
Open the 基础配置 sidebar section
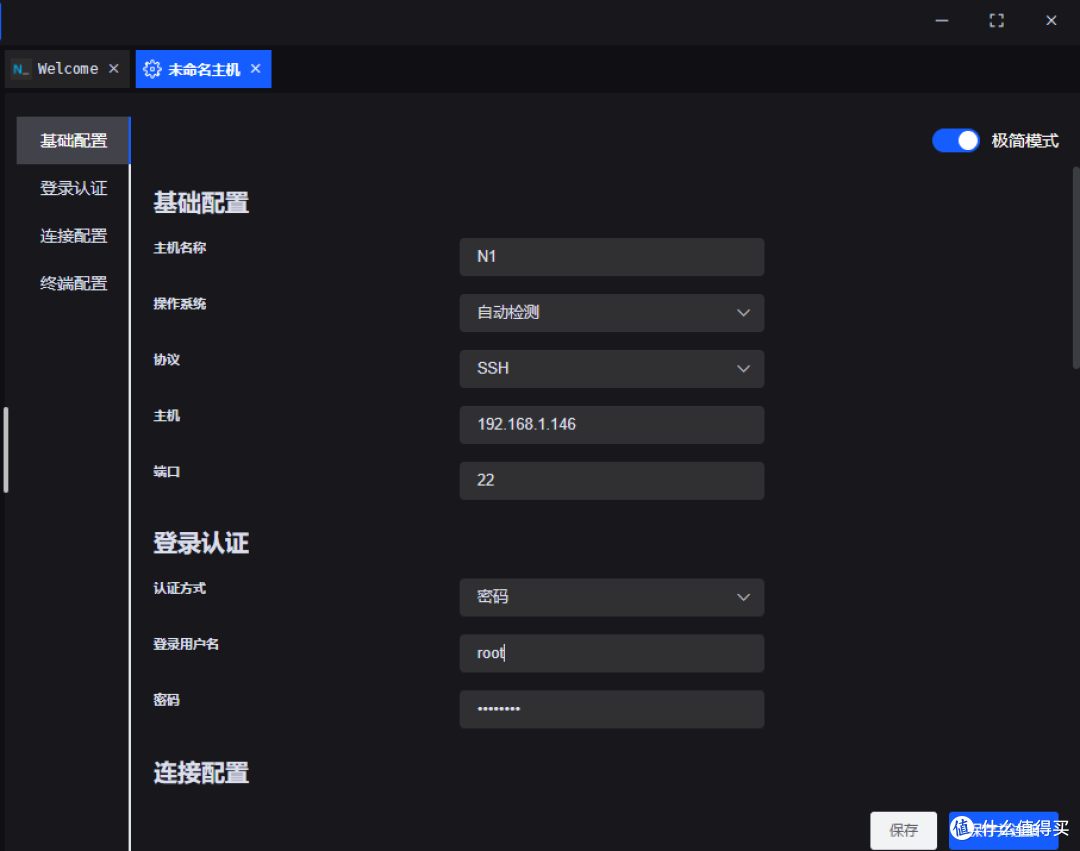pos(73,140)
